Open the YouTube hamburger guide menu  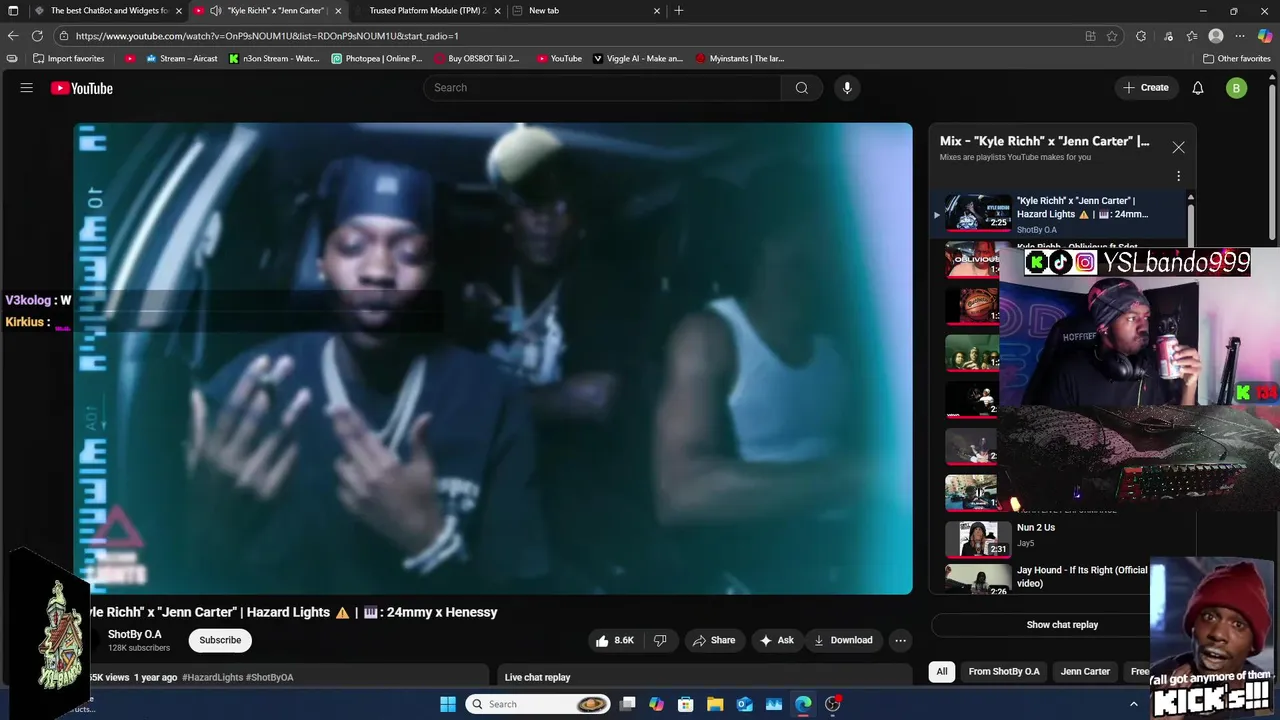(x=27, y=88)
